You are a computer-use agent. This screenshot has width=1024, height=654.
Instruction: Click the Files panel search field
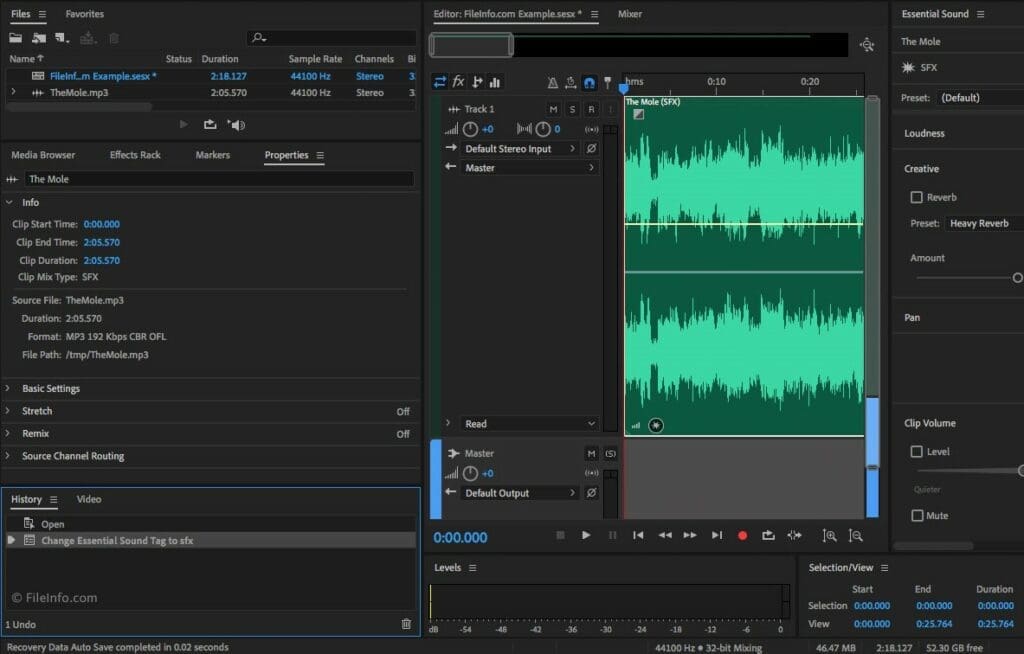point(335,38)
